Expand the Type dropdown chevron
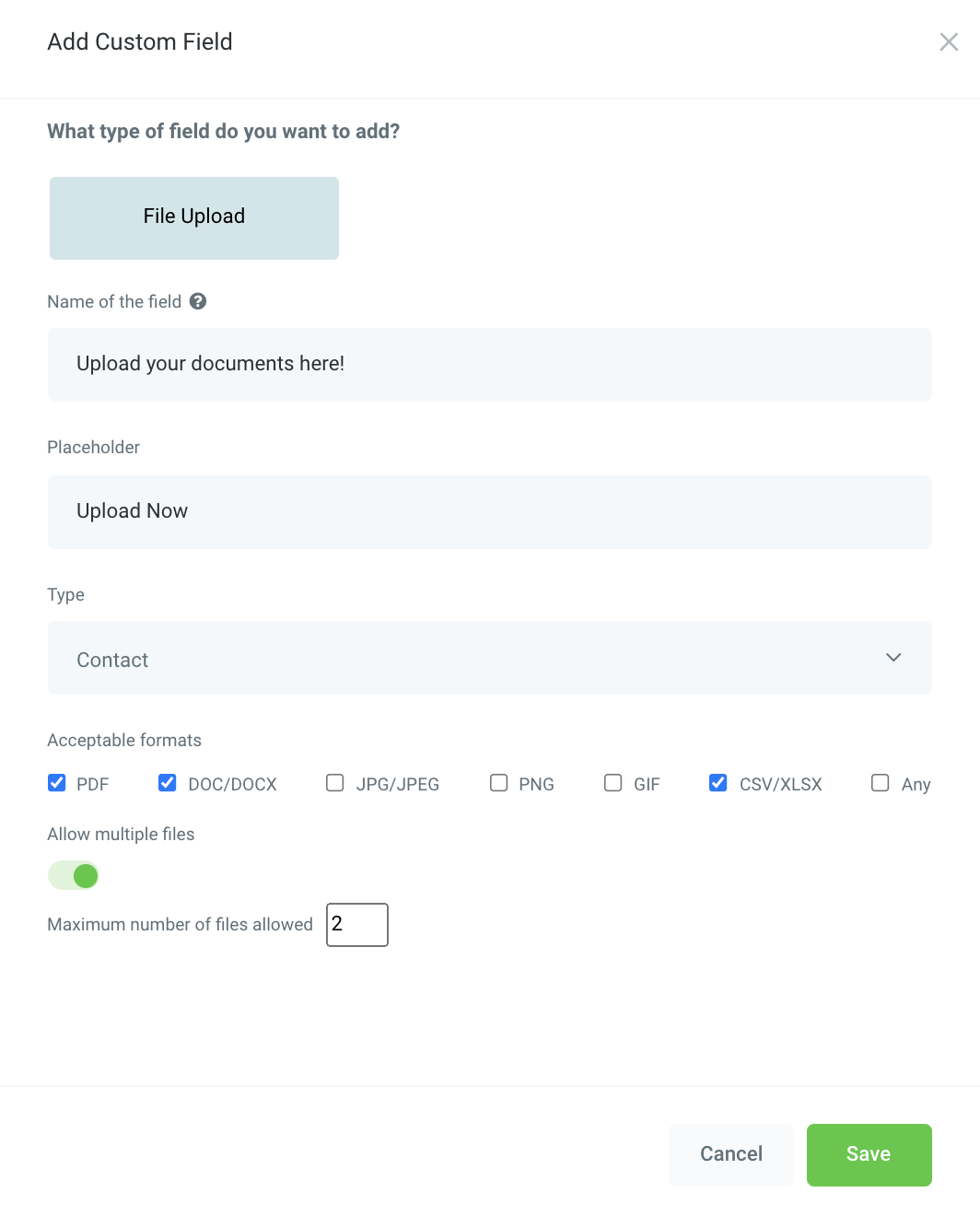Viewport: 980px width, 1216px height. [892, 658]
